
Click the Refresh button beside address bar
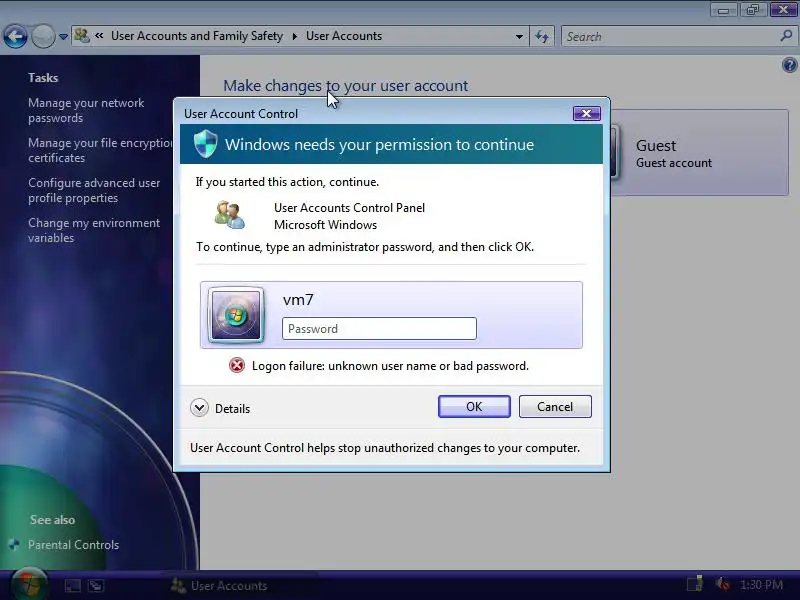542,37
